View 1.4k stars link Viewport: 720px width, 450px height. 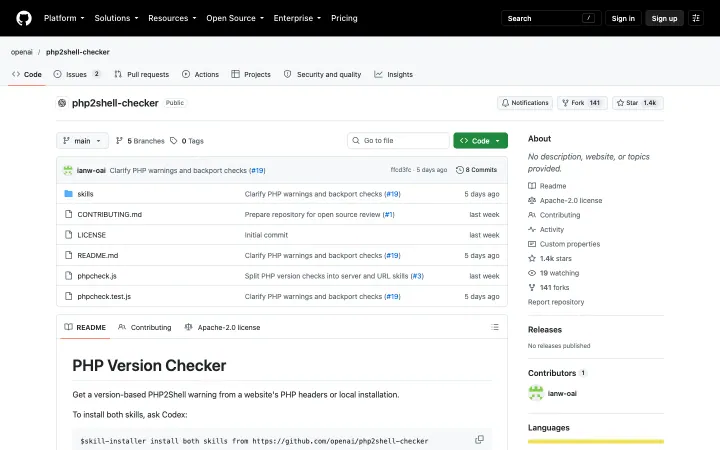[x=550, y=259]
